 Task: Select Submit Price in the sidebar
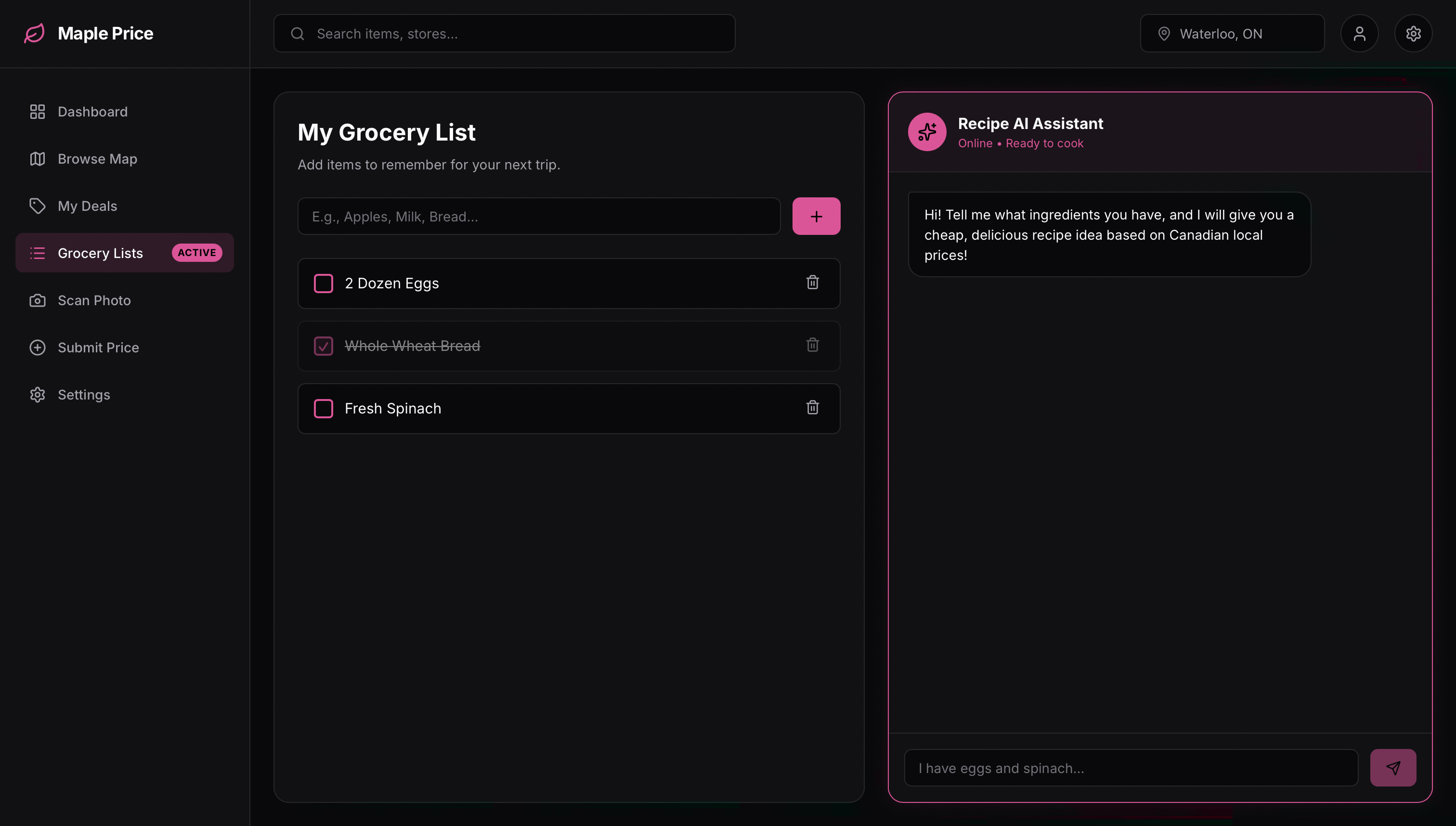[x=98, y=347]
